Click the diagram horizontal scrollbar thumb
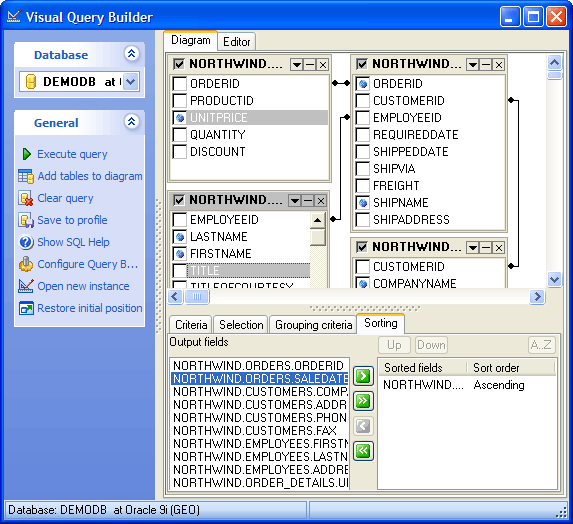 pyautogui.click(x=197, y=297)
